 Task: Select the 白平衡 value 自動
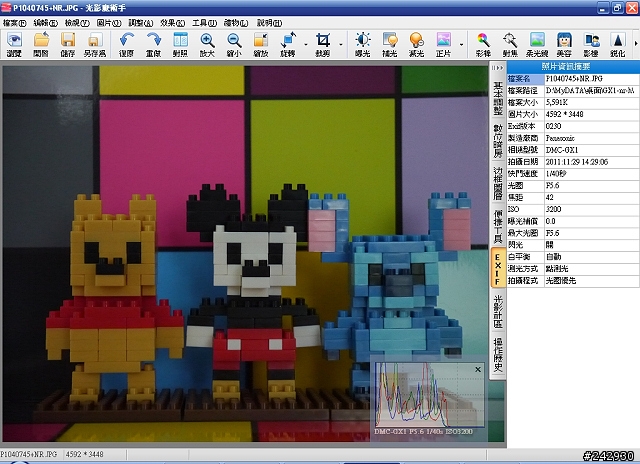point(553,257)
